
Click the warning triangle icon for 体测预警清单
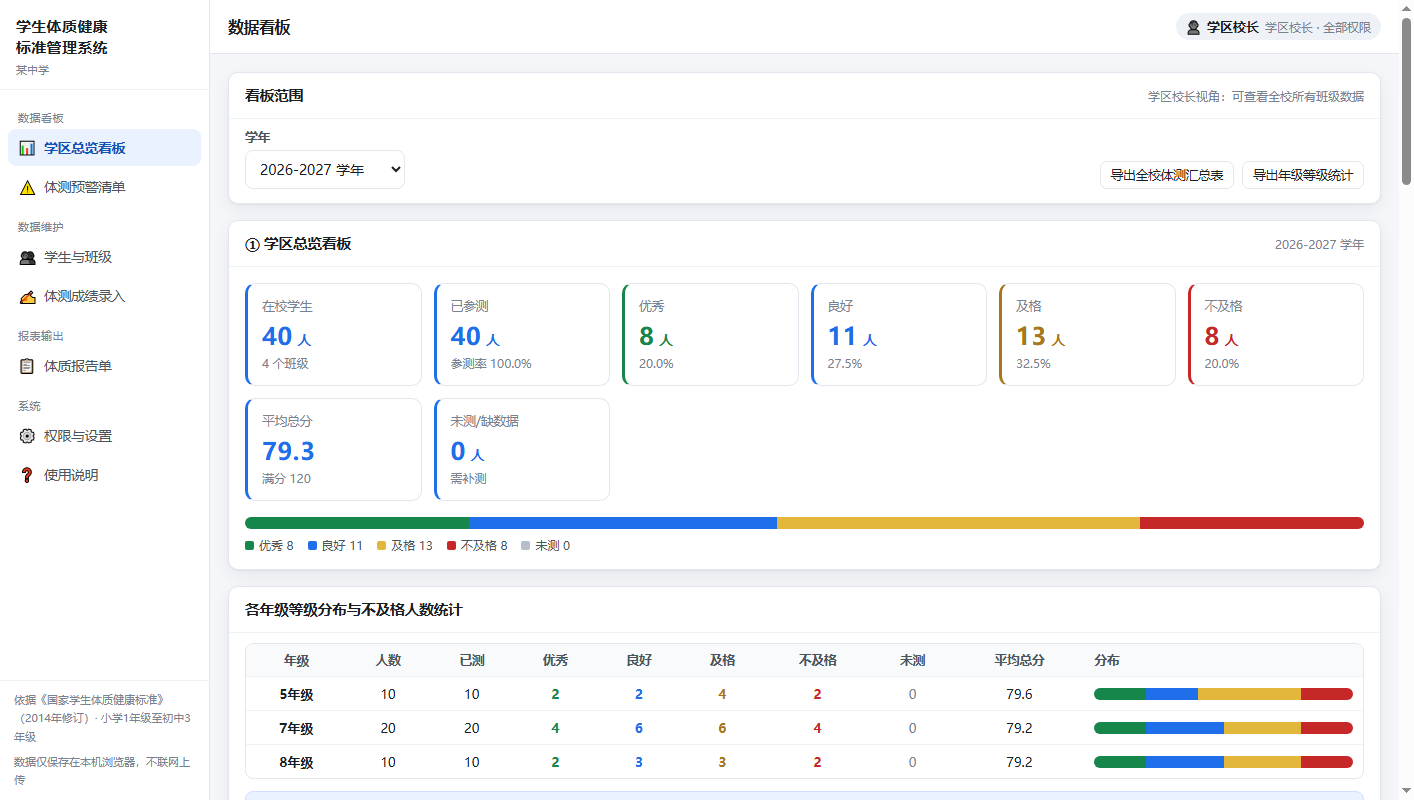tap(27, 187)
